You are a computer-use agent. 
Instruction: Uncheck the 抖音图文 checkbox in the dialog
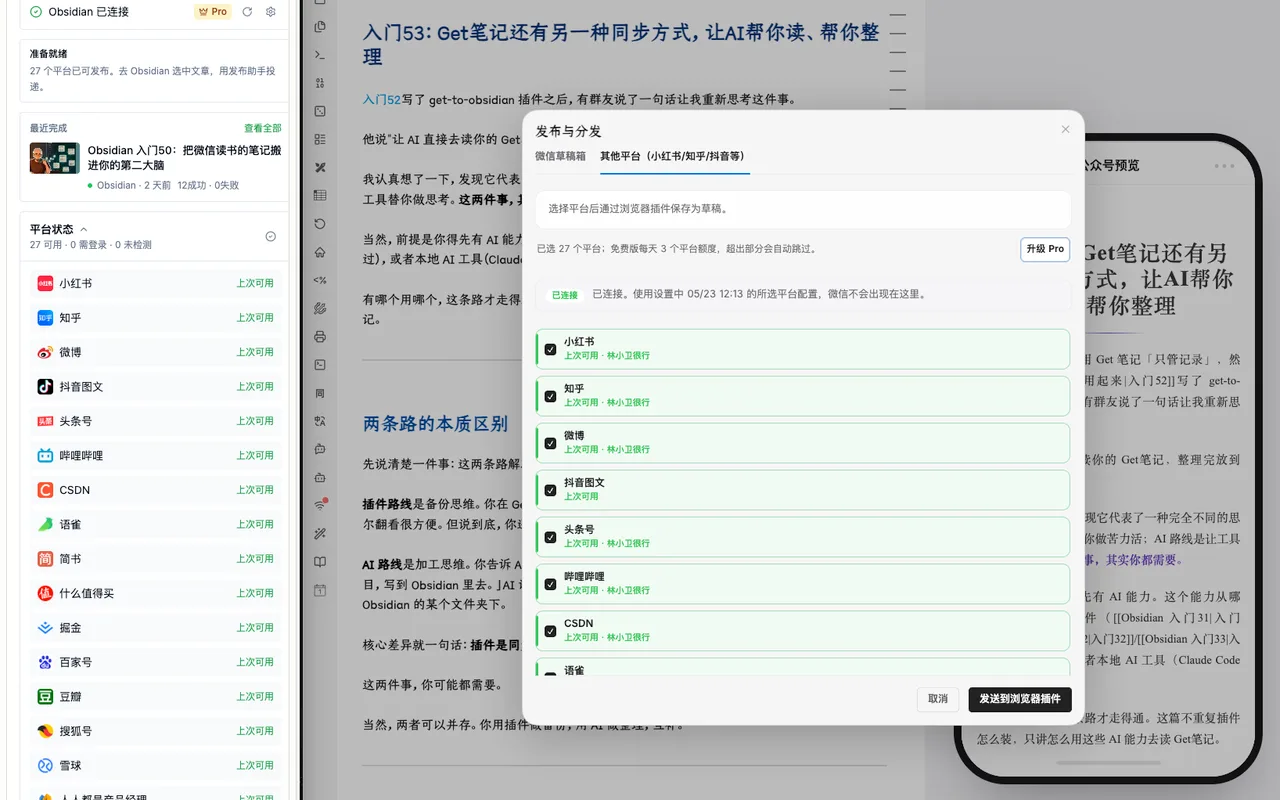pyautogui.click(x=550, y=490)
